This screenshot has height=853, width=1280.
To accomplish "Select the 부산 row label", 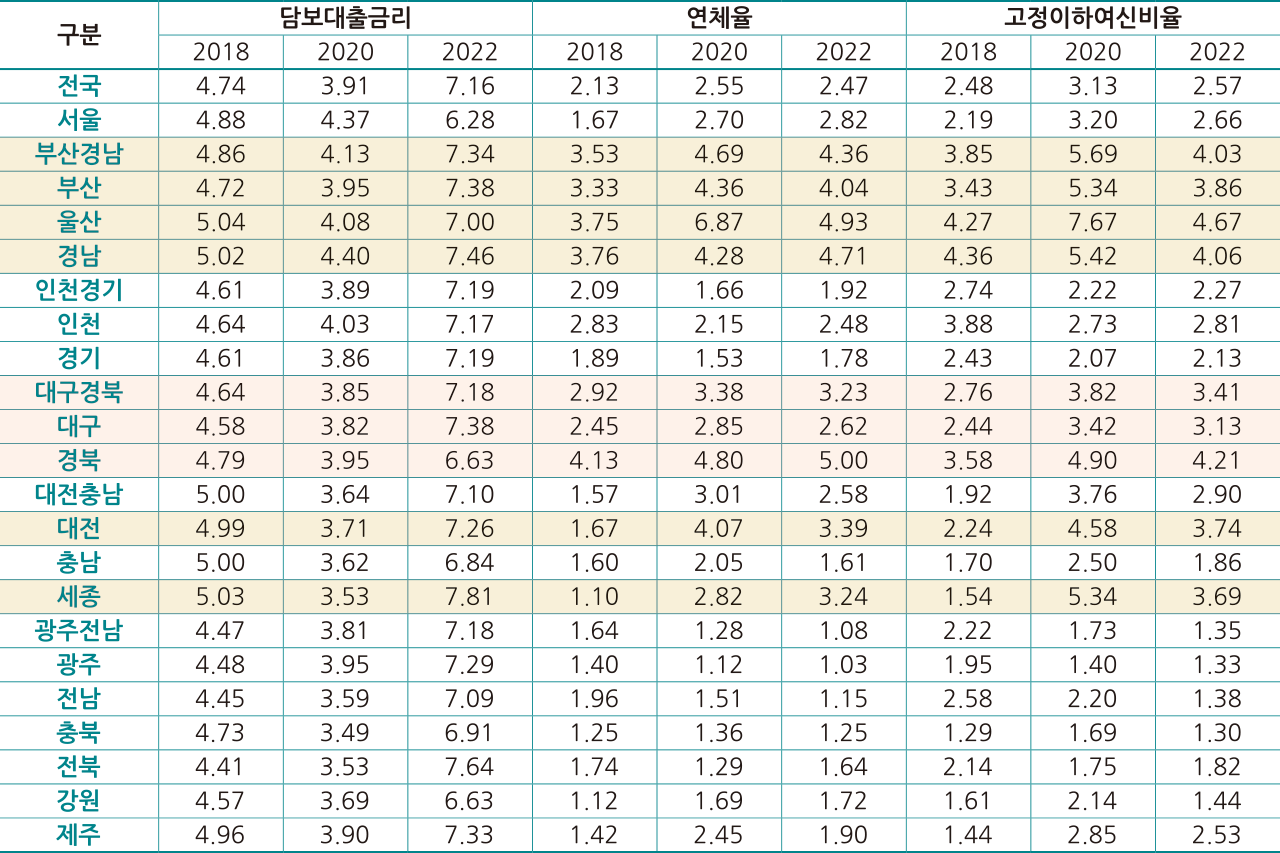I will [x=79, y=188].
